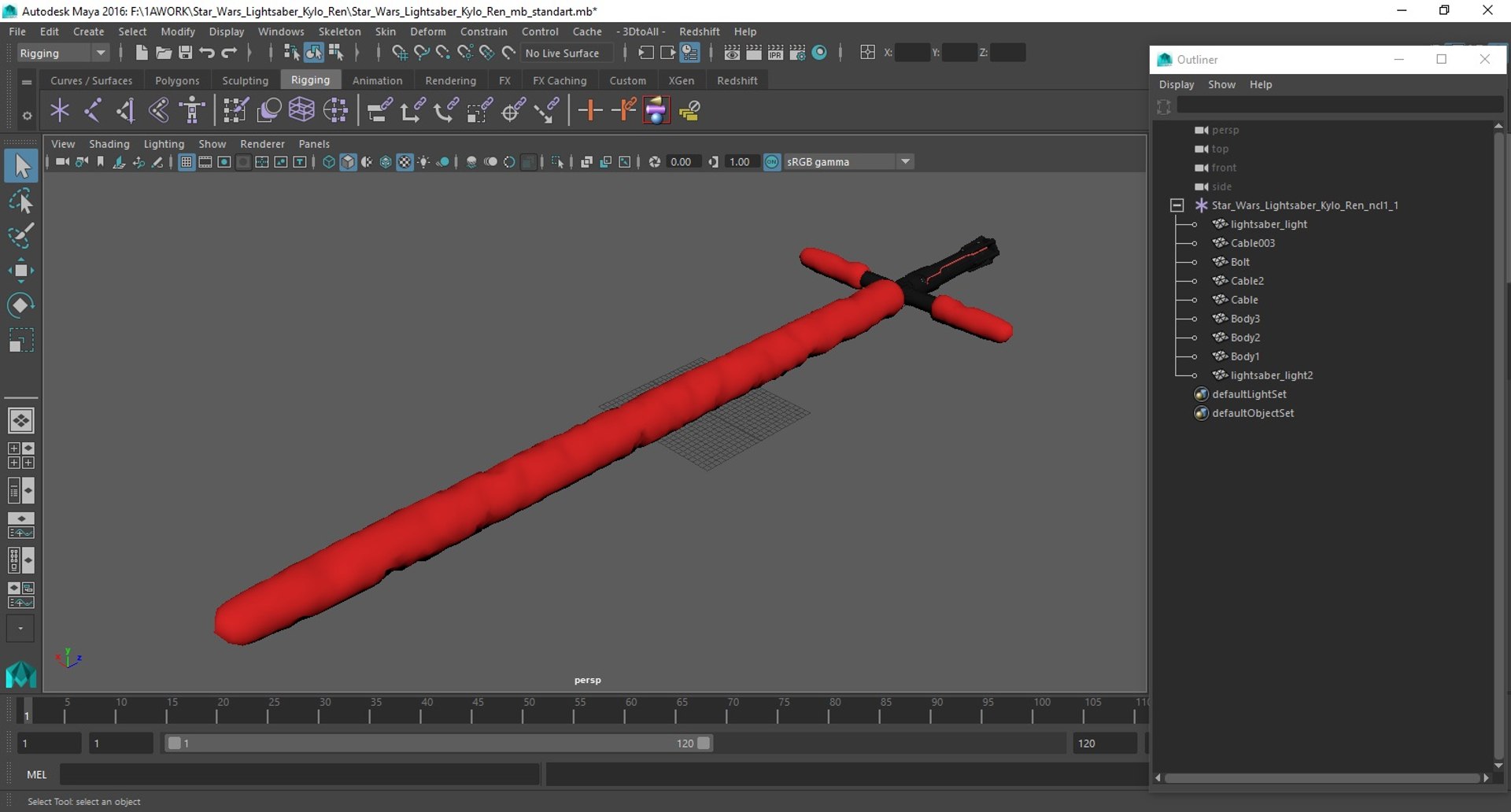Screen dimensions: 1511x812
Task: Render current frame clapper icon
Action: pyautogui.click(x=753, y=53)
